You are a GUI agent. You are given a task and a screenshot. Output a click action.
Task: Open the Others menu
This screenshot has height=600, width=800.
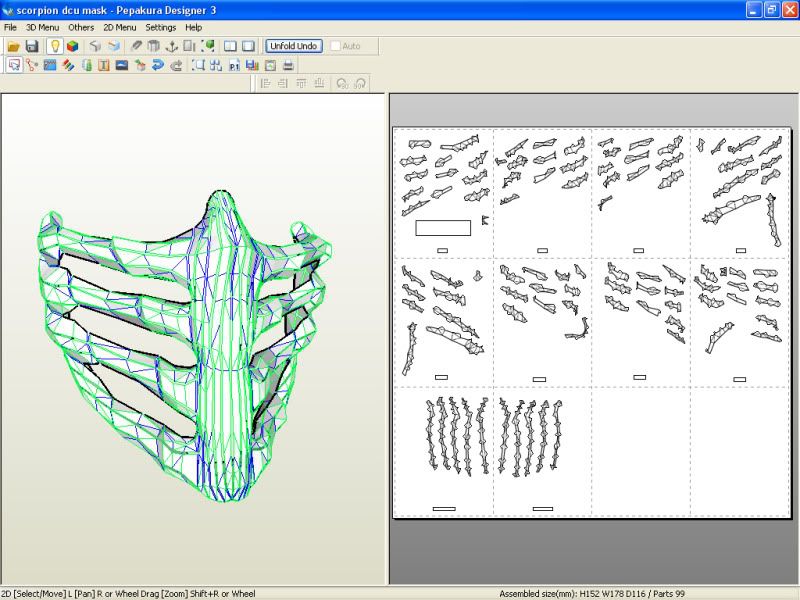click(81, 28)
